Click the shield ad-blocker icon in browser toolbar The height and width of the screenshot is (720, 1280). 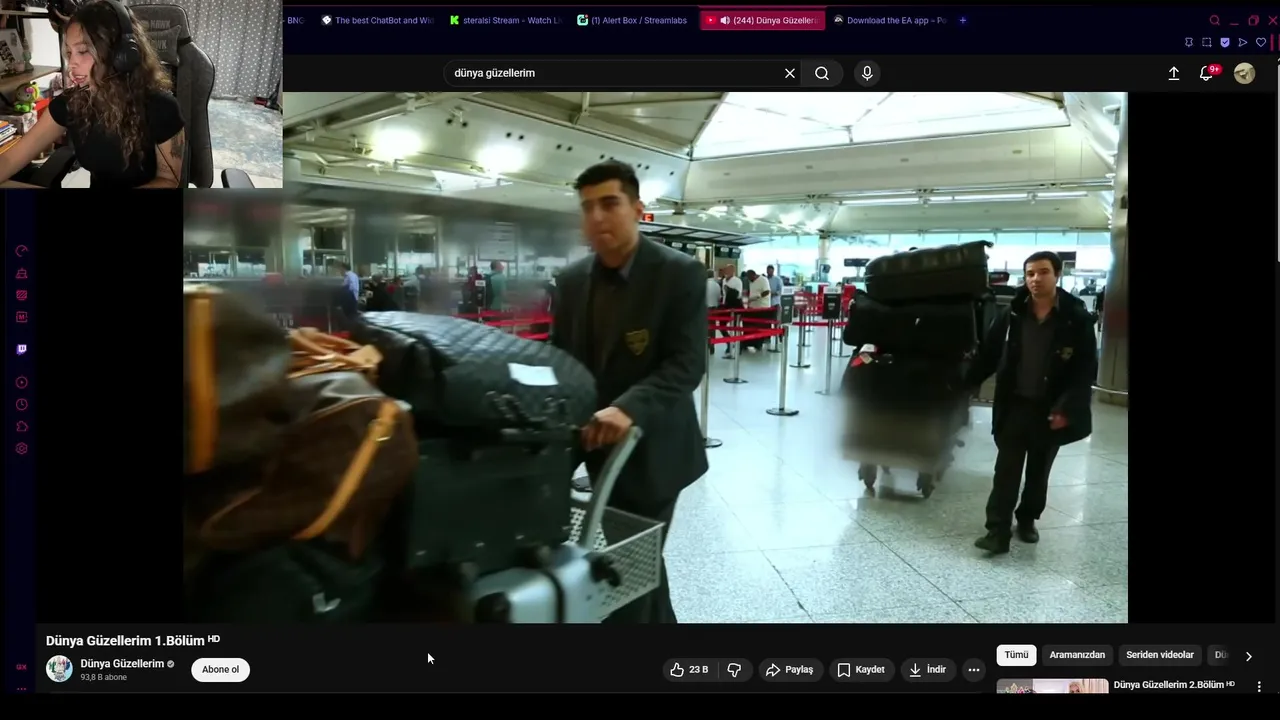coord(1225,42)
